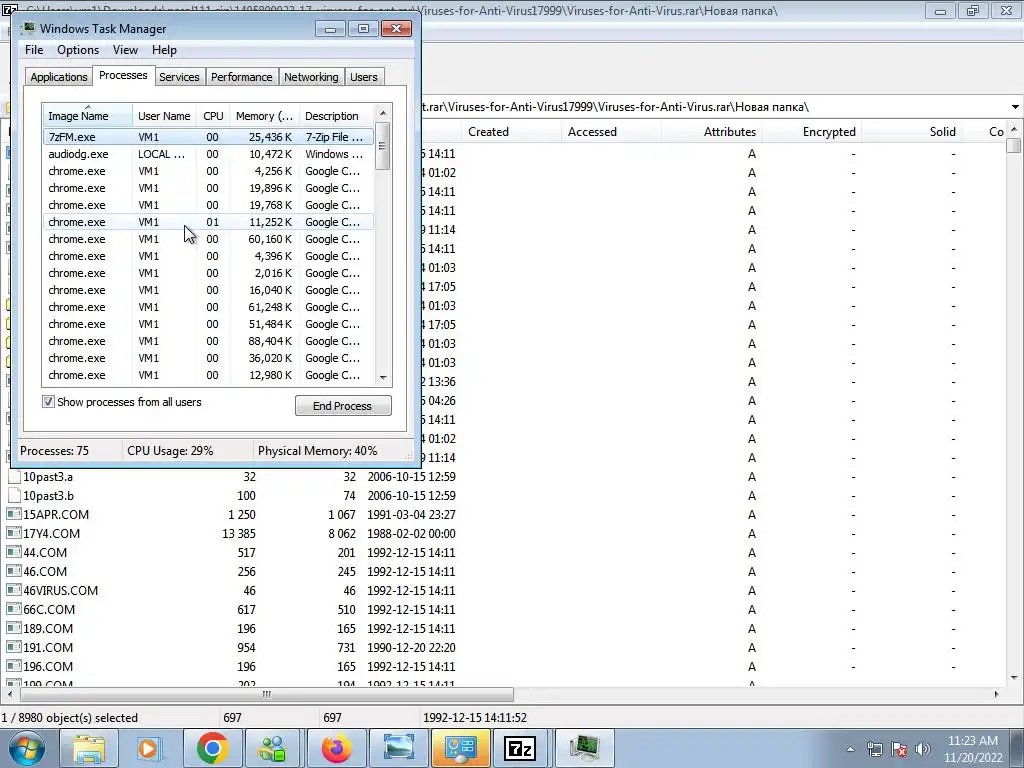Open the File menu in Task Manager
This screenshot has height=768, width=1024.
click(x=34, y=50)
